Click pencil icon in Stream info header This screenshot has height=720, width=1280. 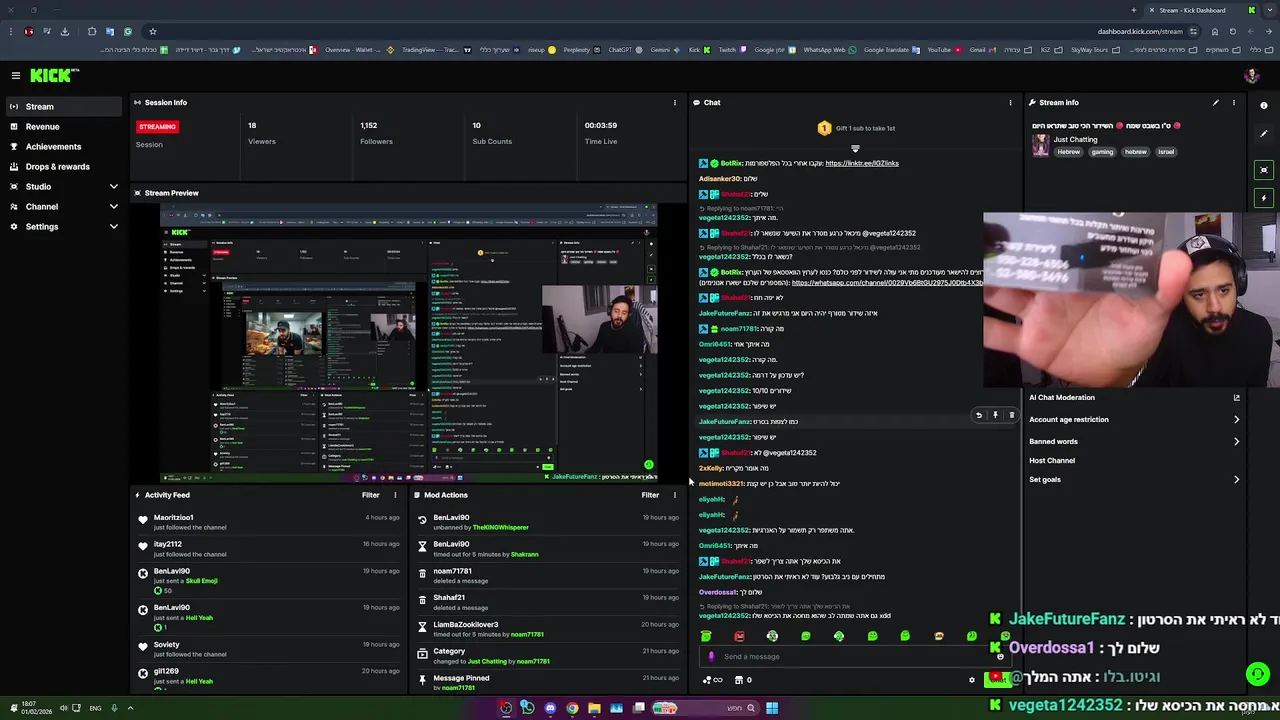pyautogui.click(x=1216, y=102)
